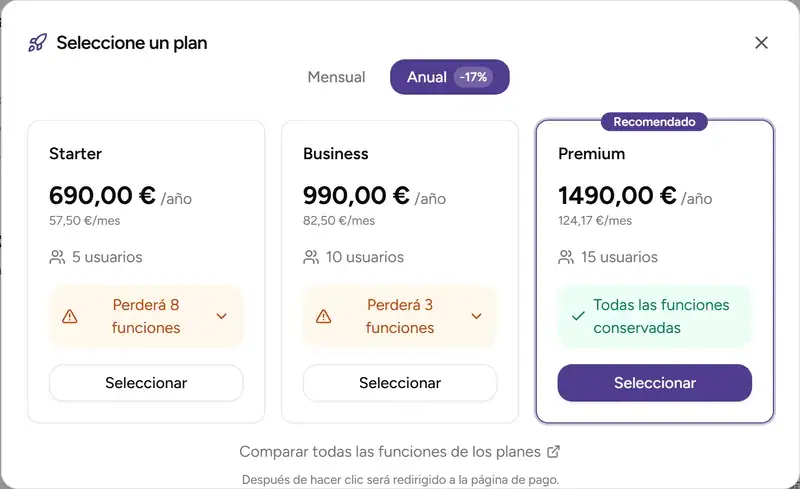
Task: Expand the 'Perderá 8 funciones' chevron
Action: pos(222,316)
